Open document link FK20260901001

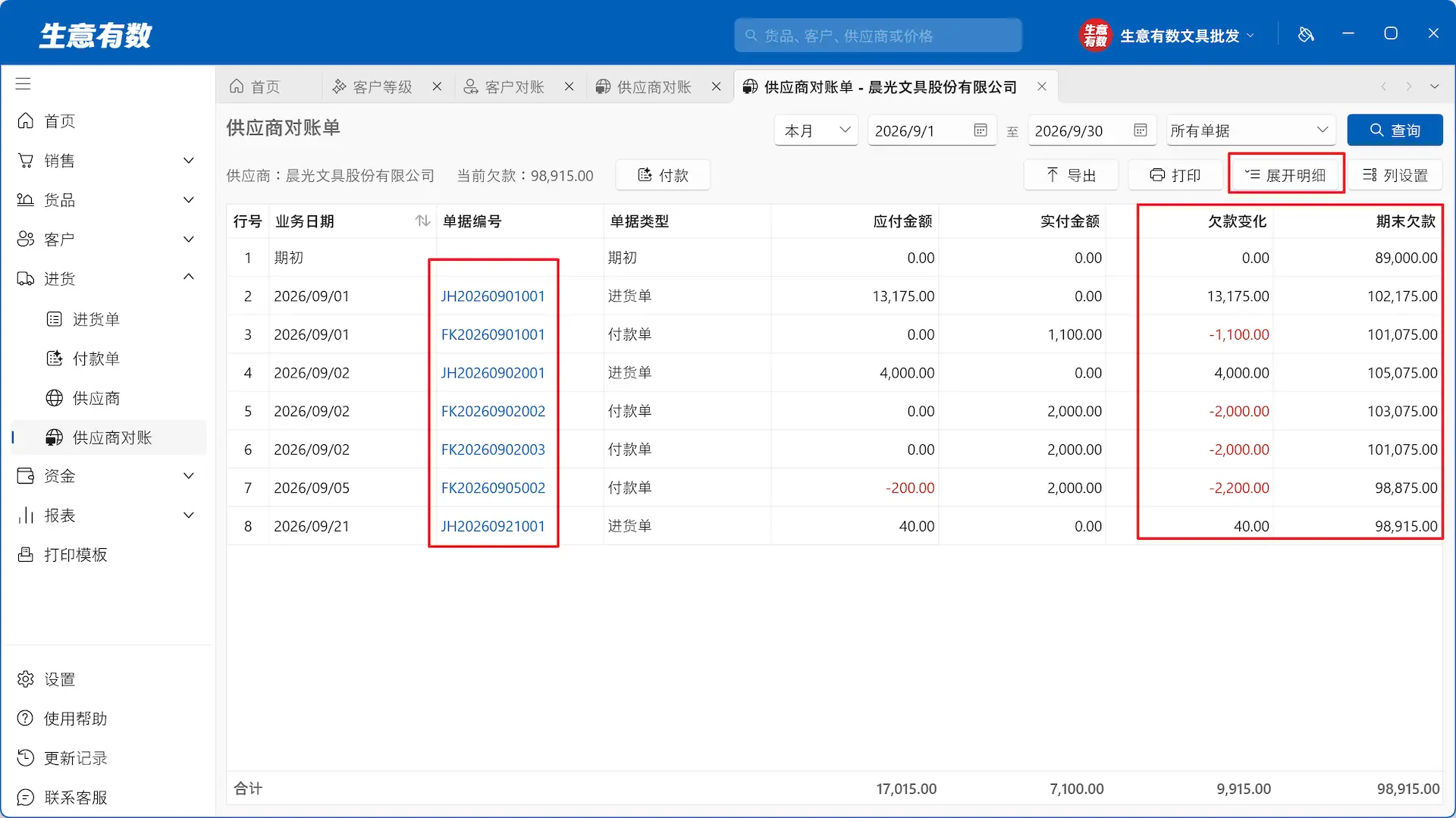pyautogui.click(x=493, y=334)
